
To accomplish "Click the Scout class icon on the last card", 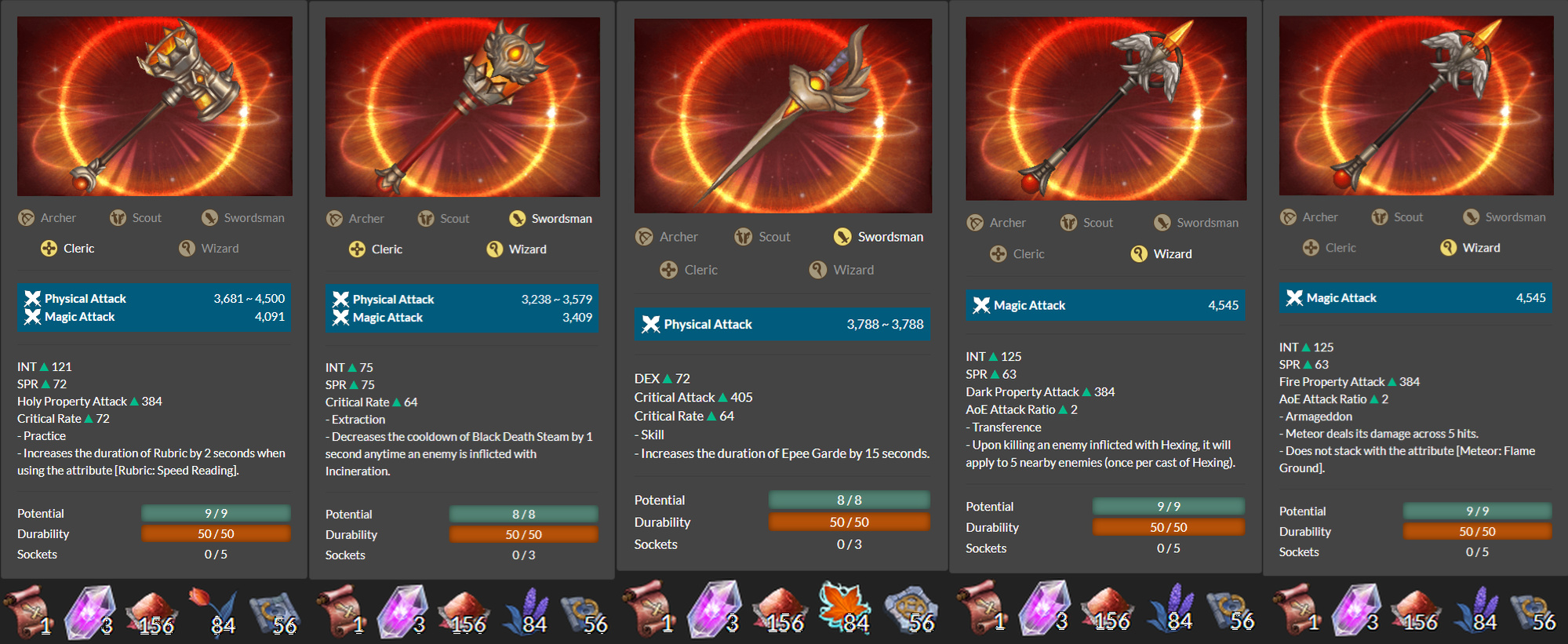I will 1380,217.
